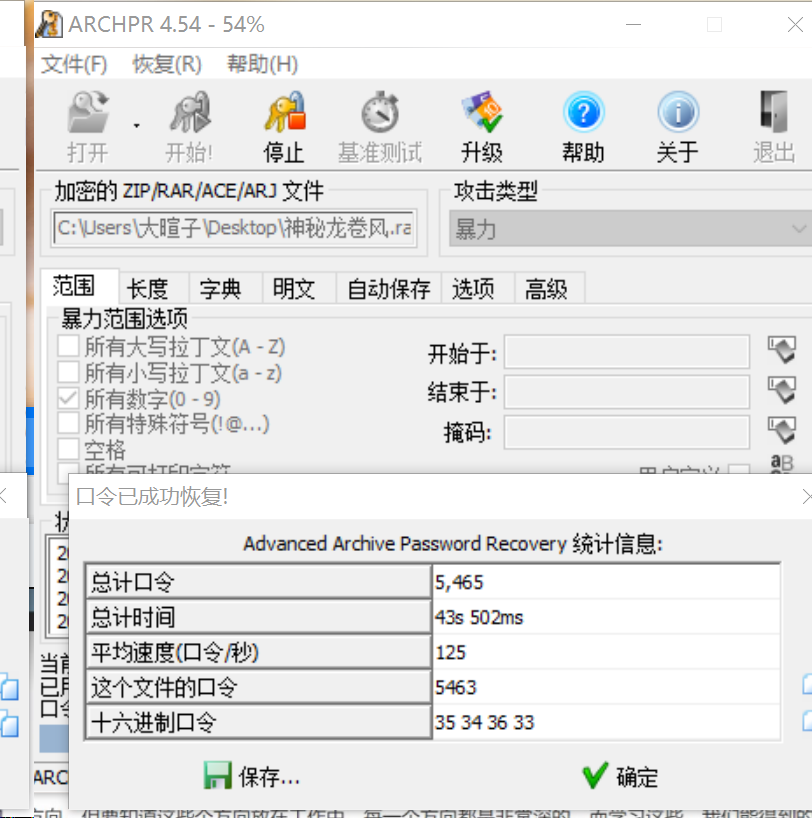The width and height of the screenshot is (812, 818).
Task: Open the 文件(F) menu
Action: pyautogui.click(x=74, y=64)
